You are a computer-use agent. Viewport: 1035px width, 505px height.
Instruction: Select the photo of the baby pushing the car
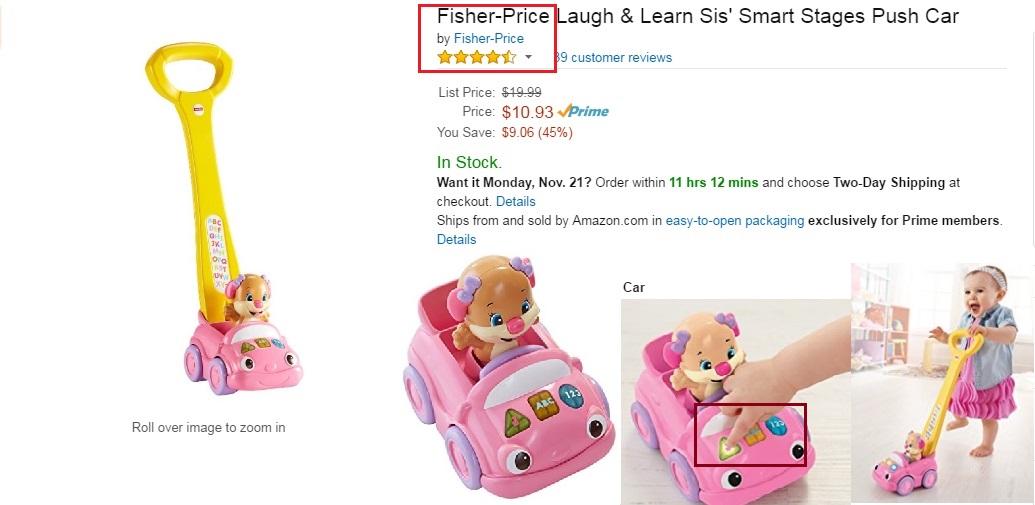[x=941, y=380]
